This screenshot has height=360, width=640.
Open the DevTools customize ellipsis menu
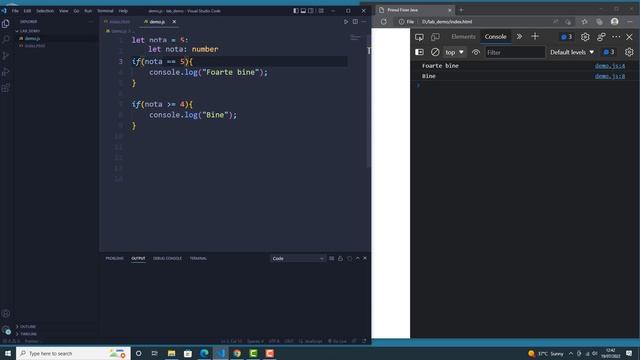point(616,37)
